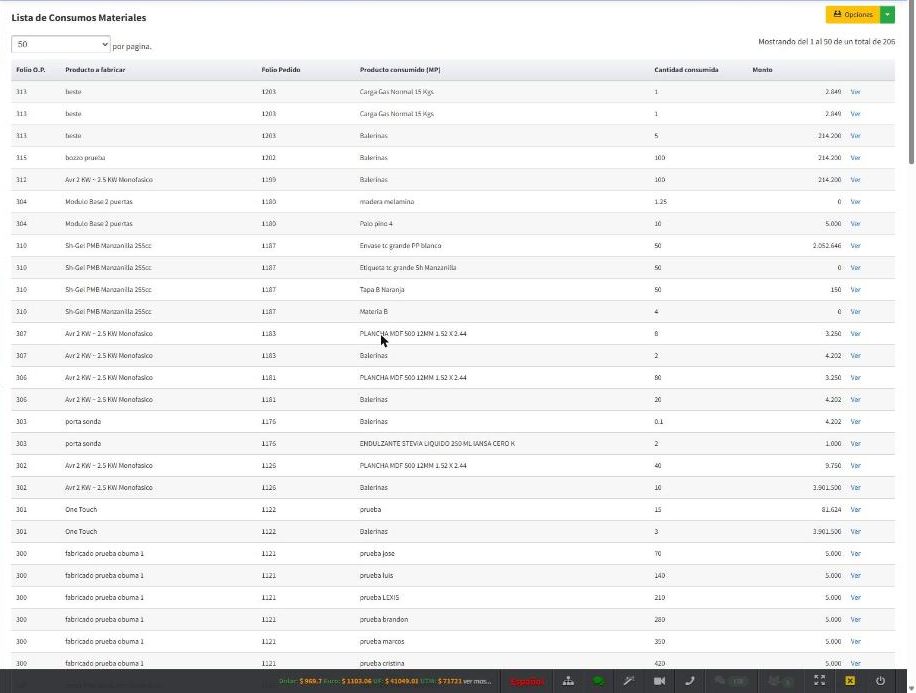Open 'Ver' for the prueba LEXIS row
The width and height of the screenshot is (916, 693).
point(855,598)
